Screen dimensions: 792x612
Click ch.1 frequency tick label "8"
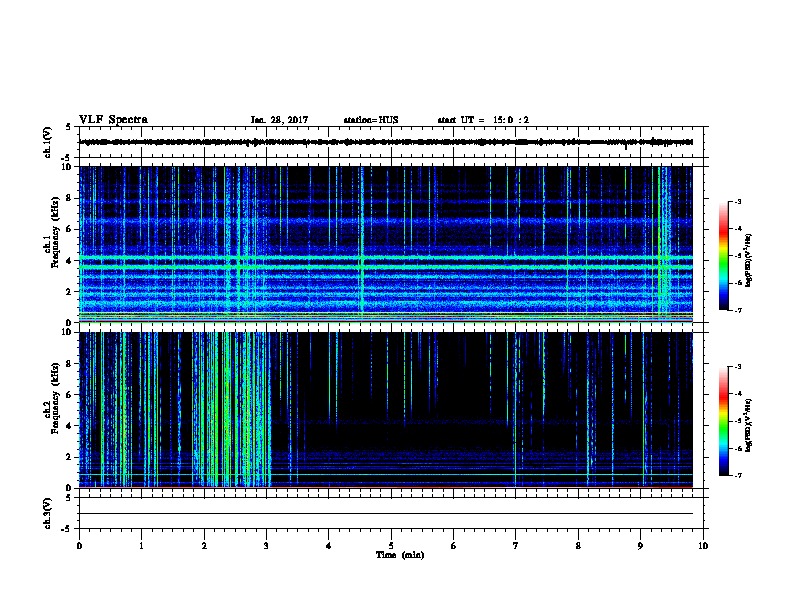point(69,198)
